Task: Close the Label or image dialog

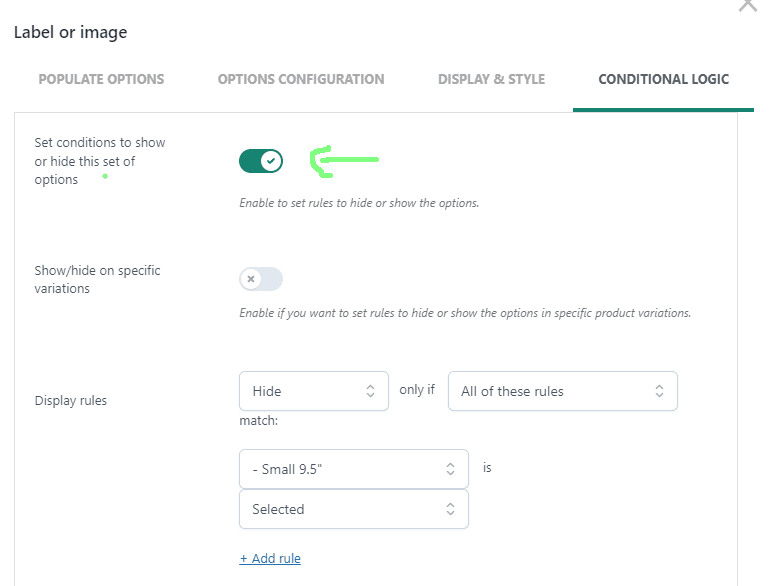Action: [748, 5]
